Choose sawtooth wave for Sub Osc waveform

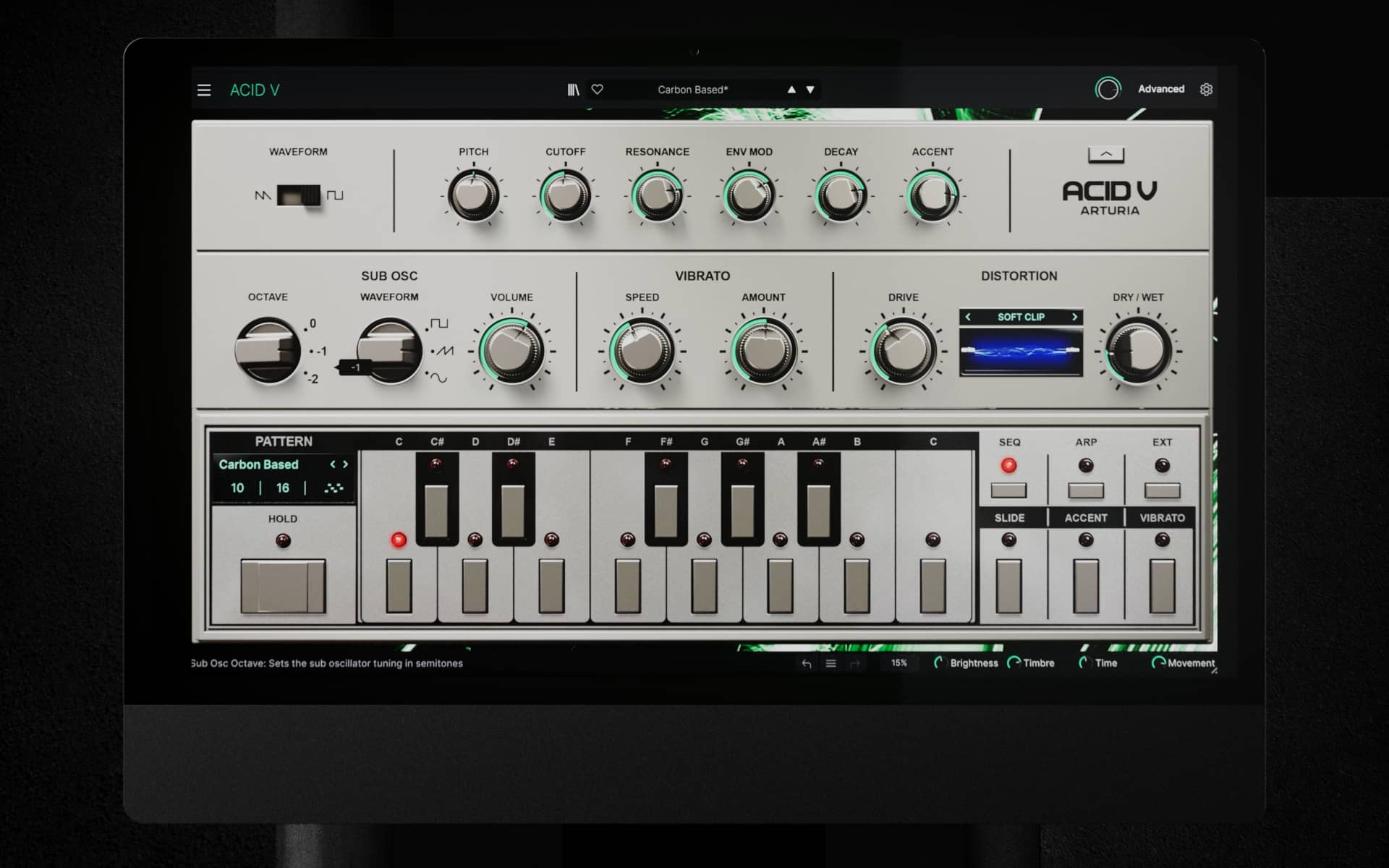(x=444, y=351)
